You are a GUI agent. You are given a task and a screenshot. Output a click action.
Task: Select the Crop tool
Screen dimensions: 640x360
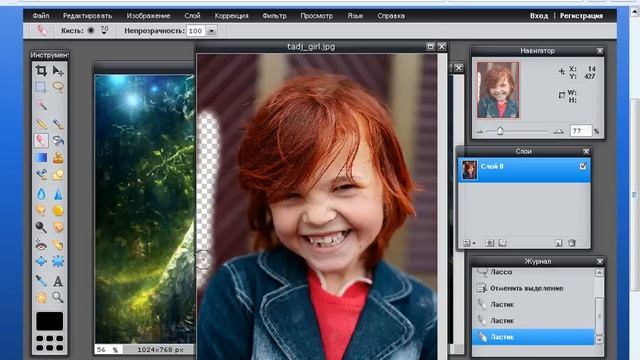pos(41,71)
